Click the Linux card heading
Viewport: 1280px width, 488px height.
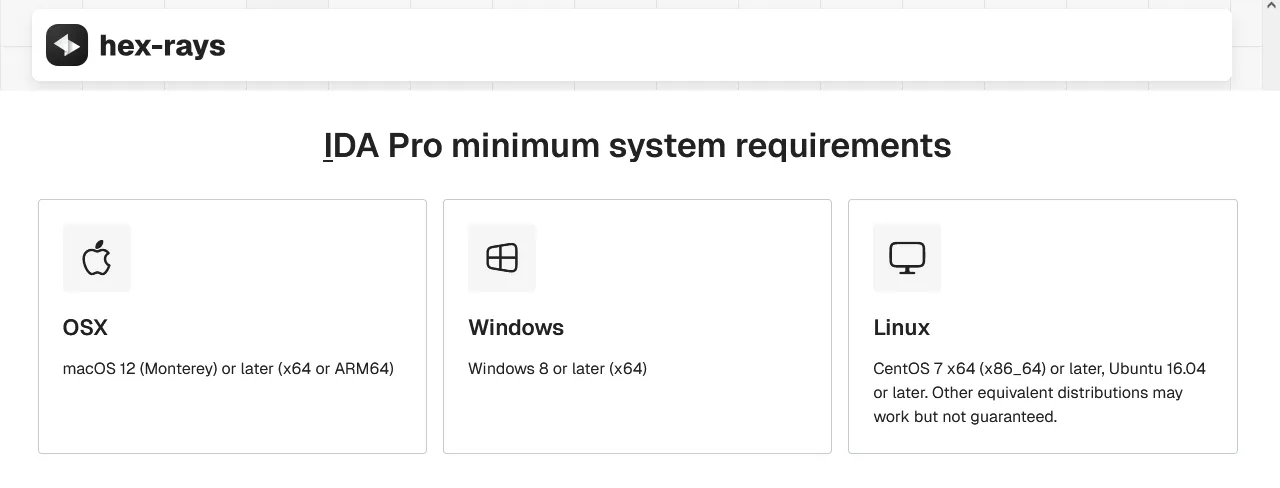point(901,328)
